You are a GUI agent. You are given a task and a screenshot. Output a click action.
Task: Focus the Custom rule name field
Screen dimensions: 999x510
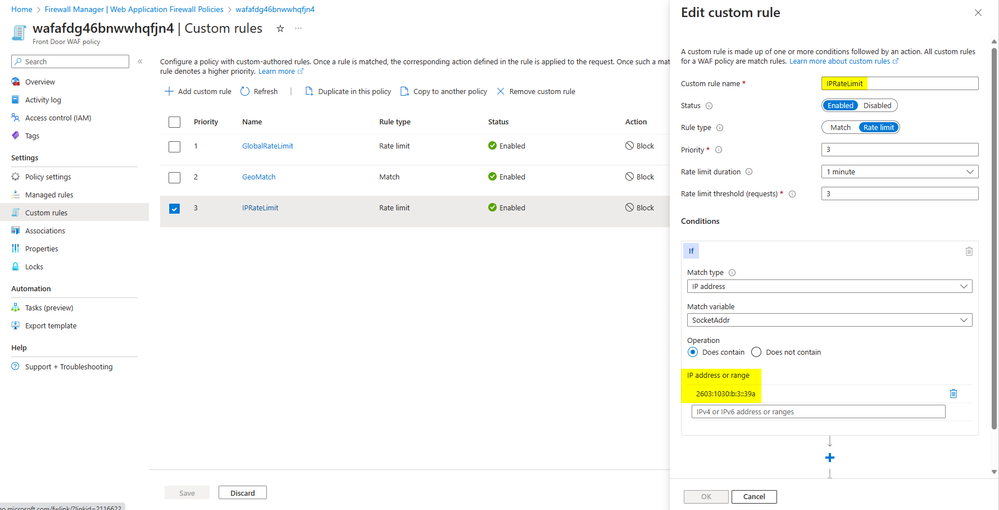click(900, 84)
